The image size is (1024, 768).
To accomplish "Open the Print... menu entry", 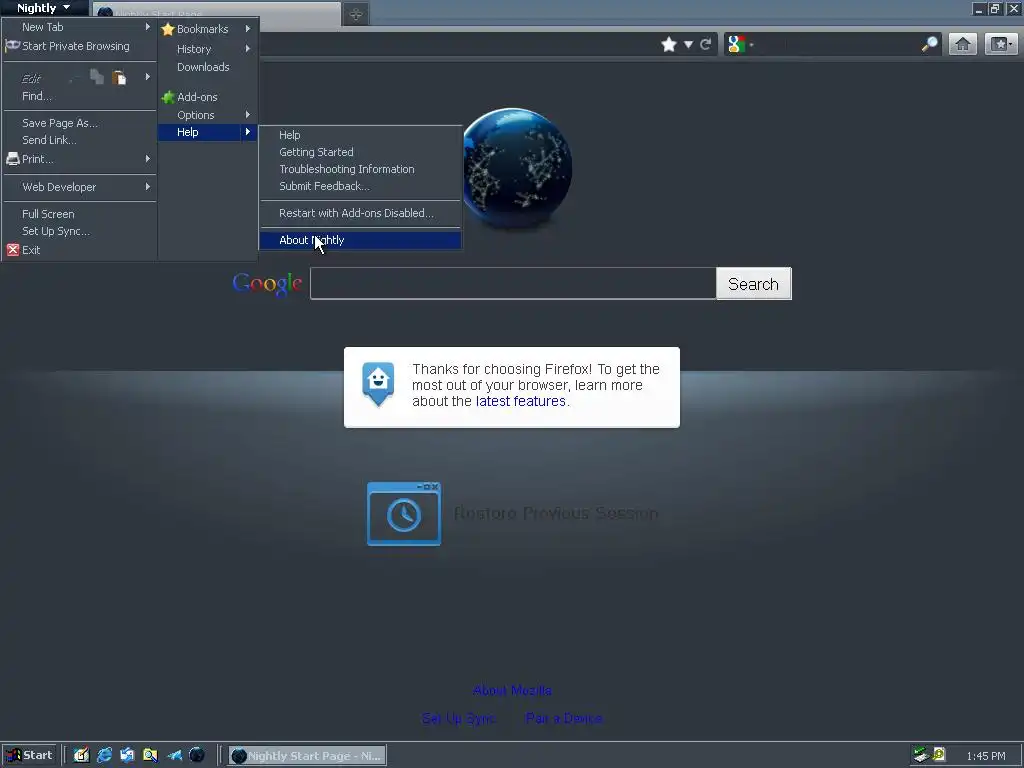I will [x=78, y=159].
